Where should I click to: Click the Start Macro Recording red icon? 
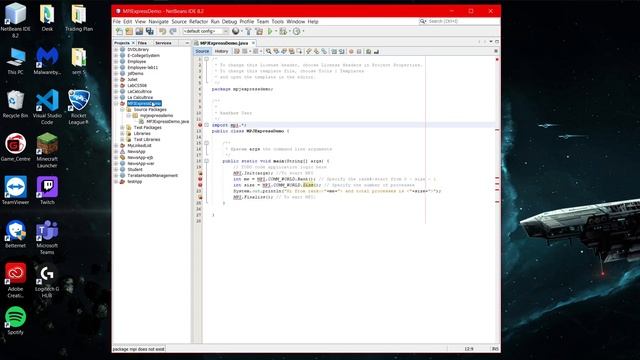point(351,51)
